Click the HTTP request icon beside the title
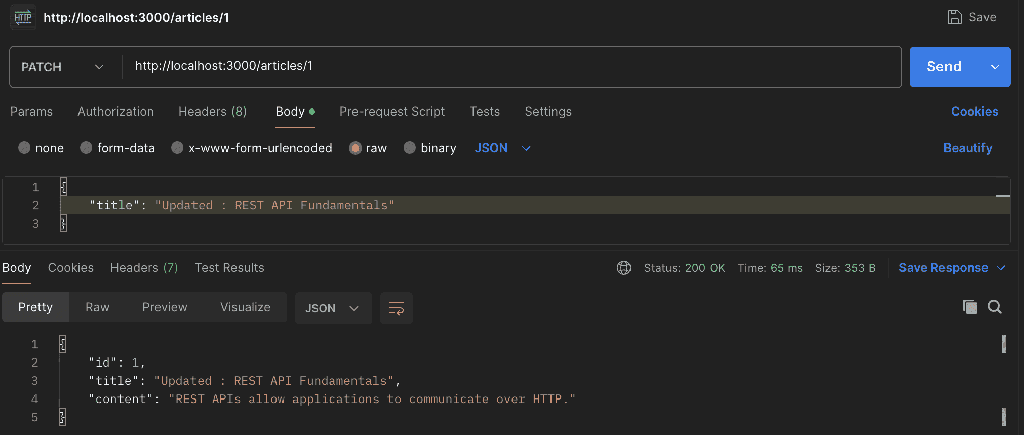1024x435 pixels. 24,17
